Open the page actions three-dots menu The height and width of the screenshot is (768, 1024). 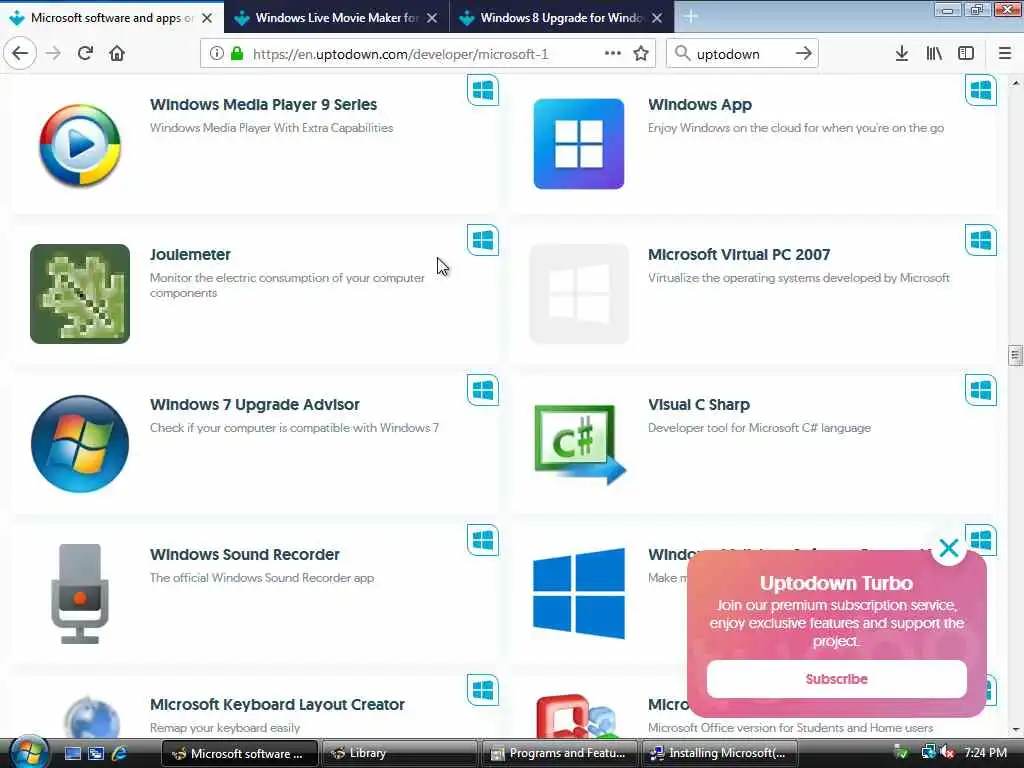pos(613,54)
